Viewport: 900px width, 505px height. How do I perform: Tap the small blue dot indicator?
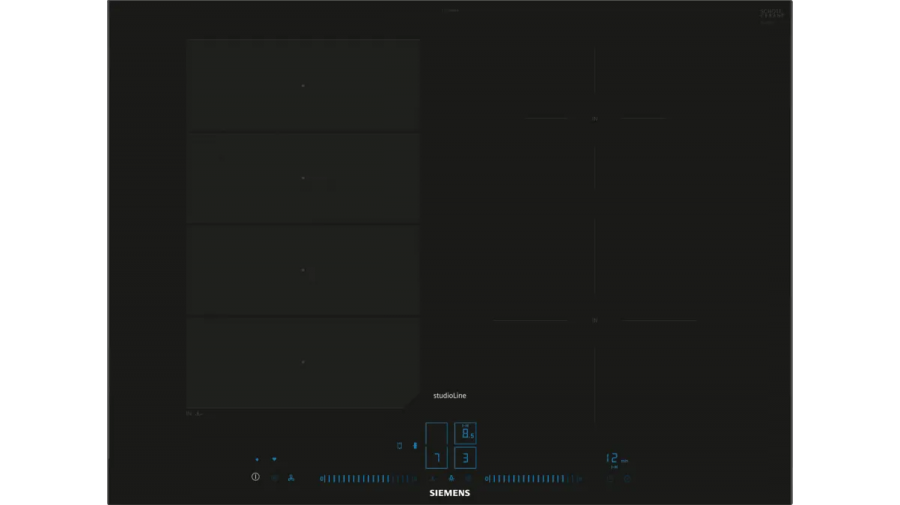tap(257, 459)
